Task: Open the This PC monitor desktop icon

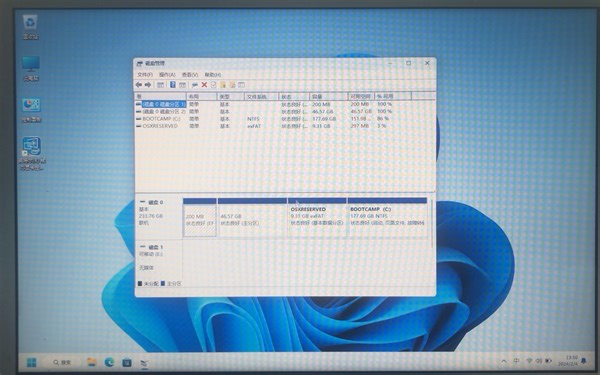Action: click(31, 68)
